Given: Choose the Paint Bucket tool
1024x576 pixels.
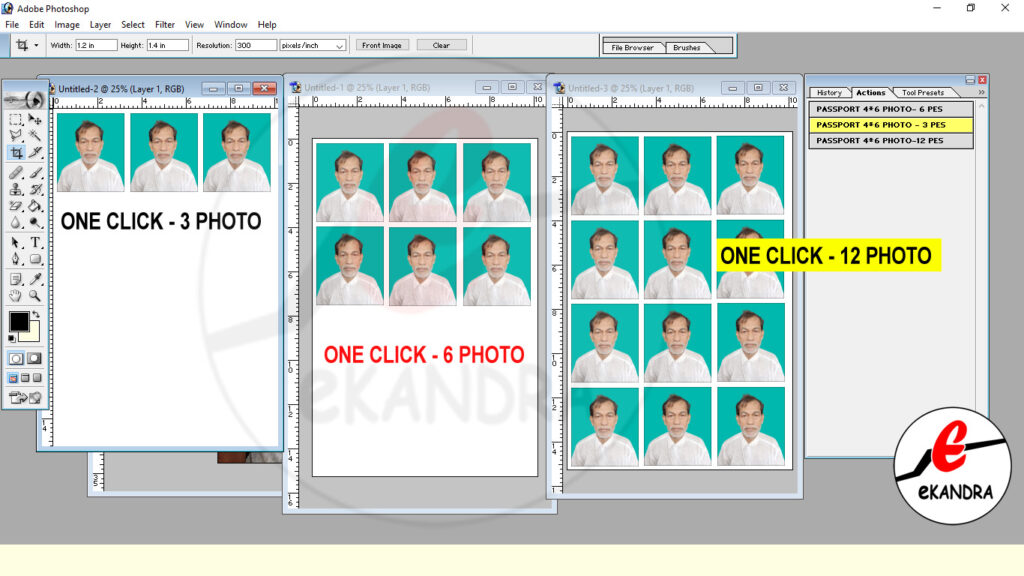Looking at the screenshot, I should (x=36, y=206).
